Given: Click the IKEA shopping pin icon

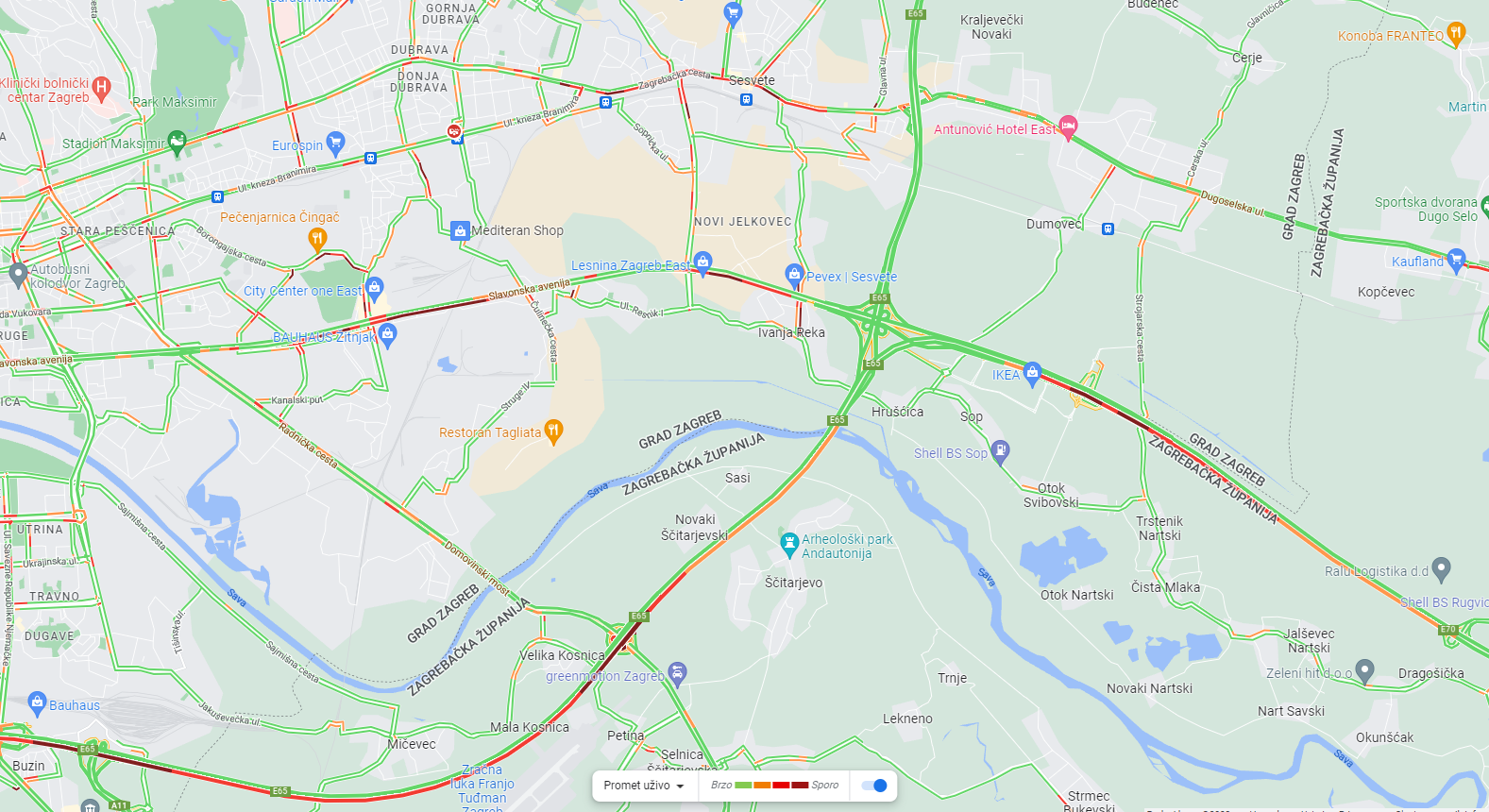Looking at the screenshot, I should coord(1032,373).
